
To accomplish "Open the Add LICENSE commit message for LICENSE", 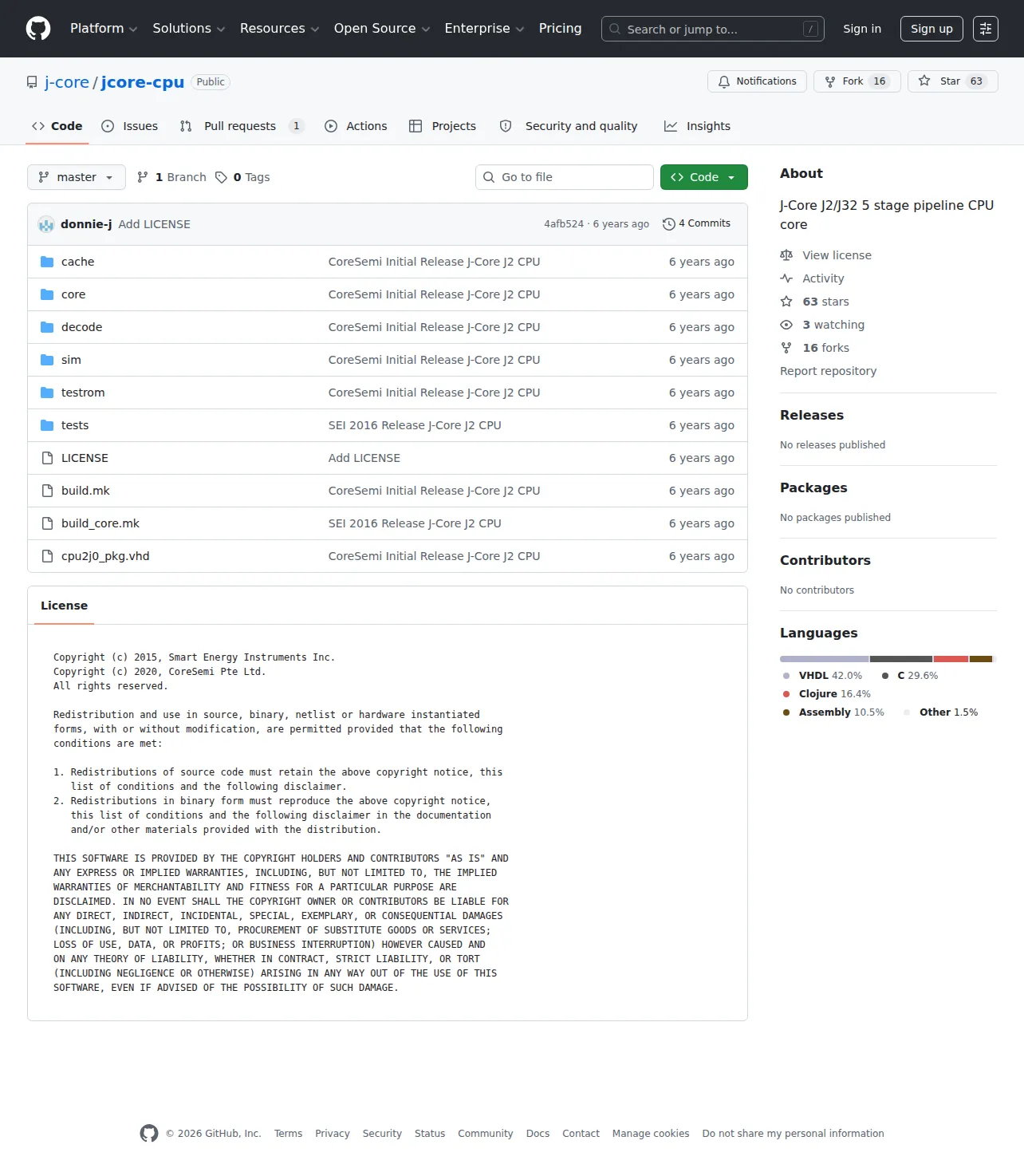I will point(364,458).
